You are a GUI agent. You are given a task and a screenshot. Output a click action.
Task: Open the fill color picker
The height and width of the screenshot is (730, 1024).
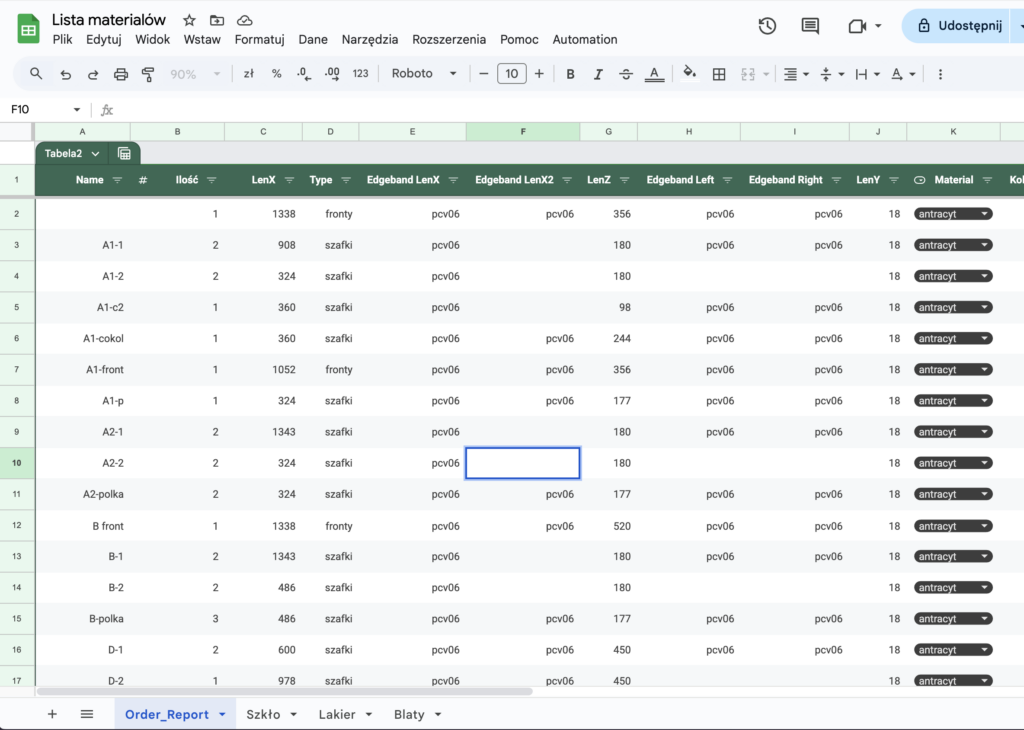689,74
